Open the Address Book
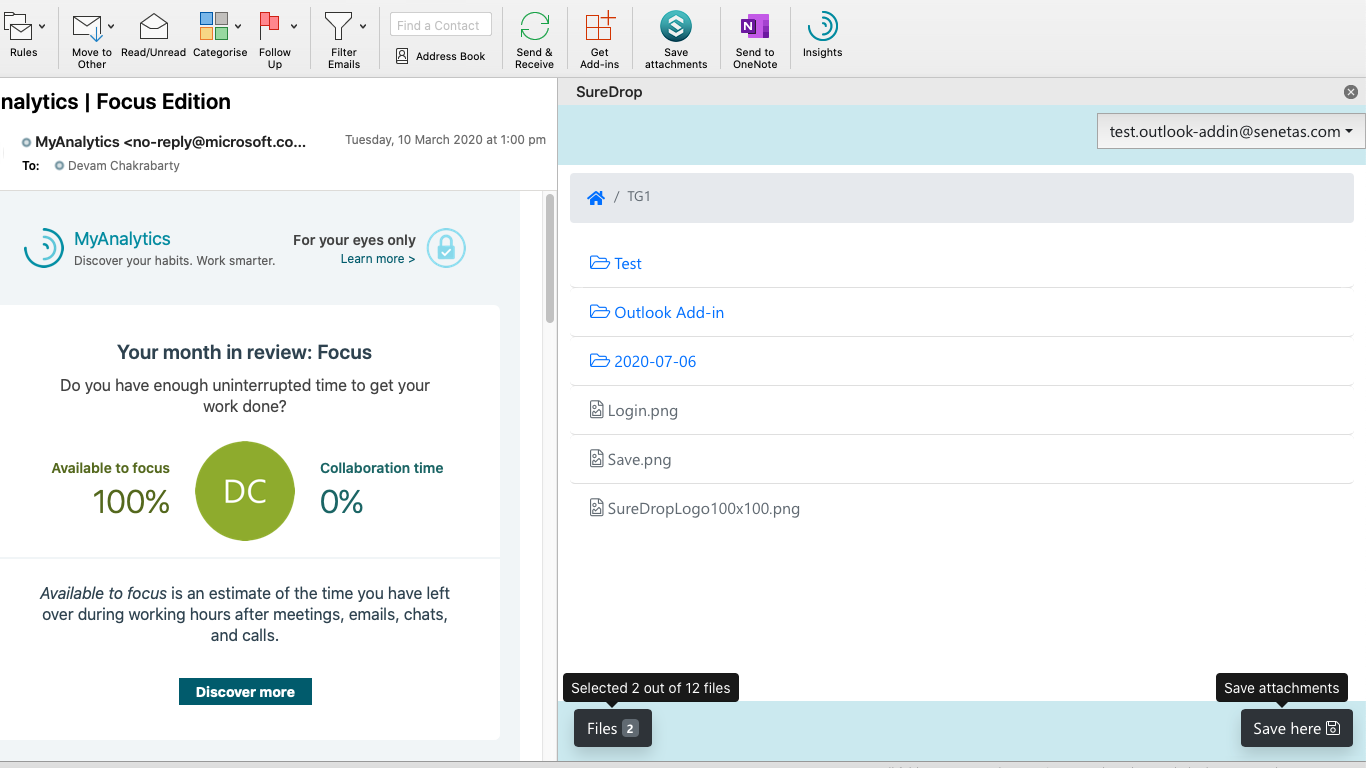The image size is (1366, 768). click(x=441, y=56)
